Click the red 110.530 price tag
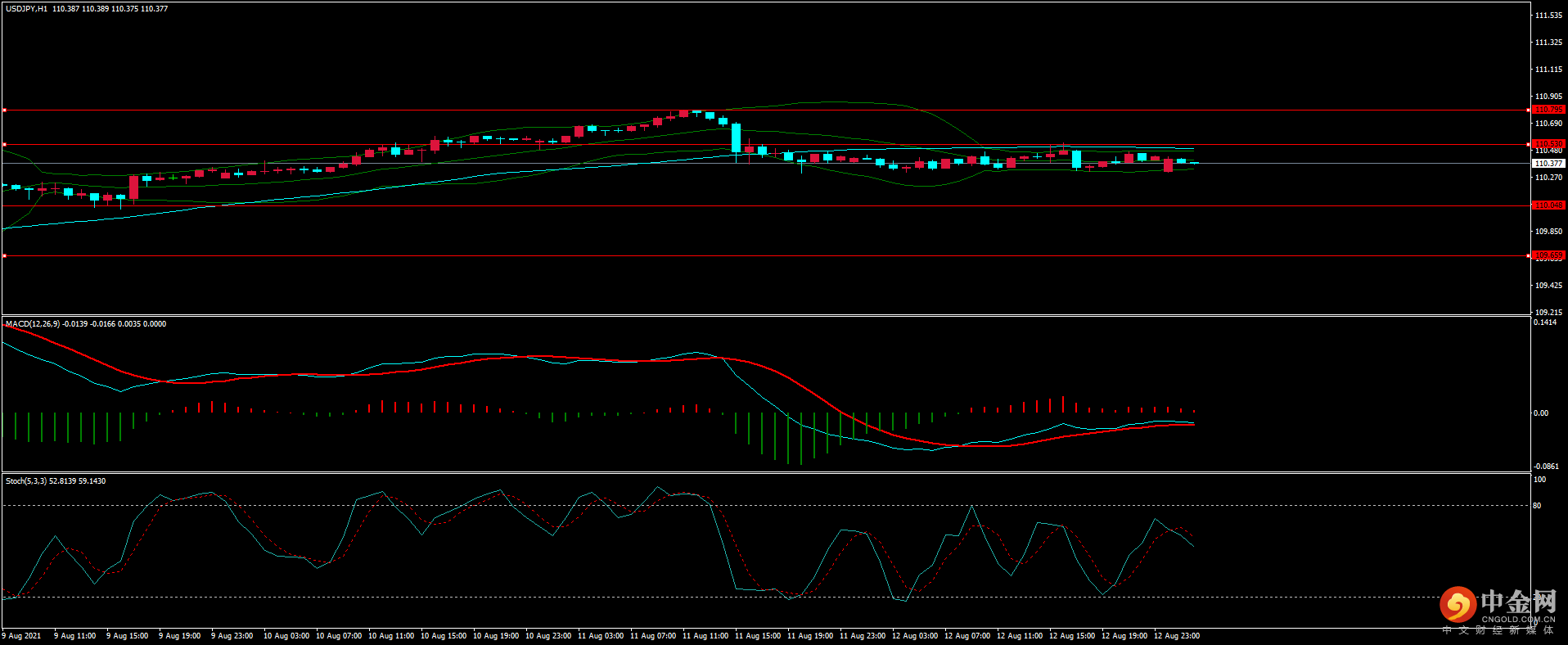The width and height of the screenshot is (1568, 645). [1548, 144]
